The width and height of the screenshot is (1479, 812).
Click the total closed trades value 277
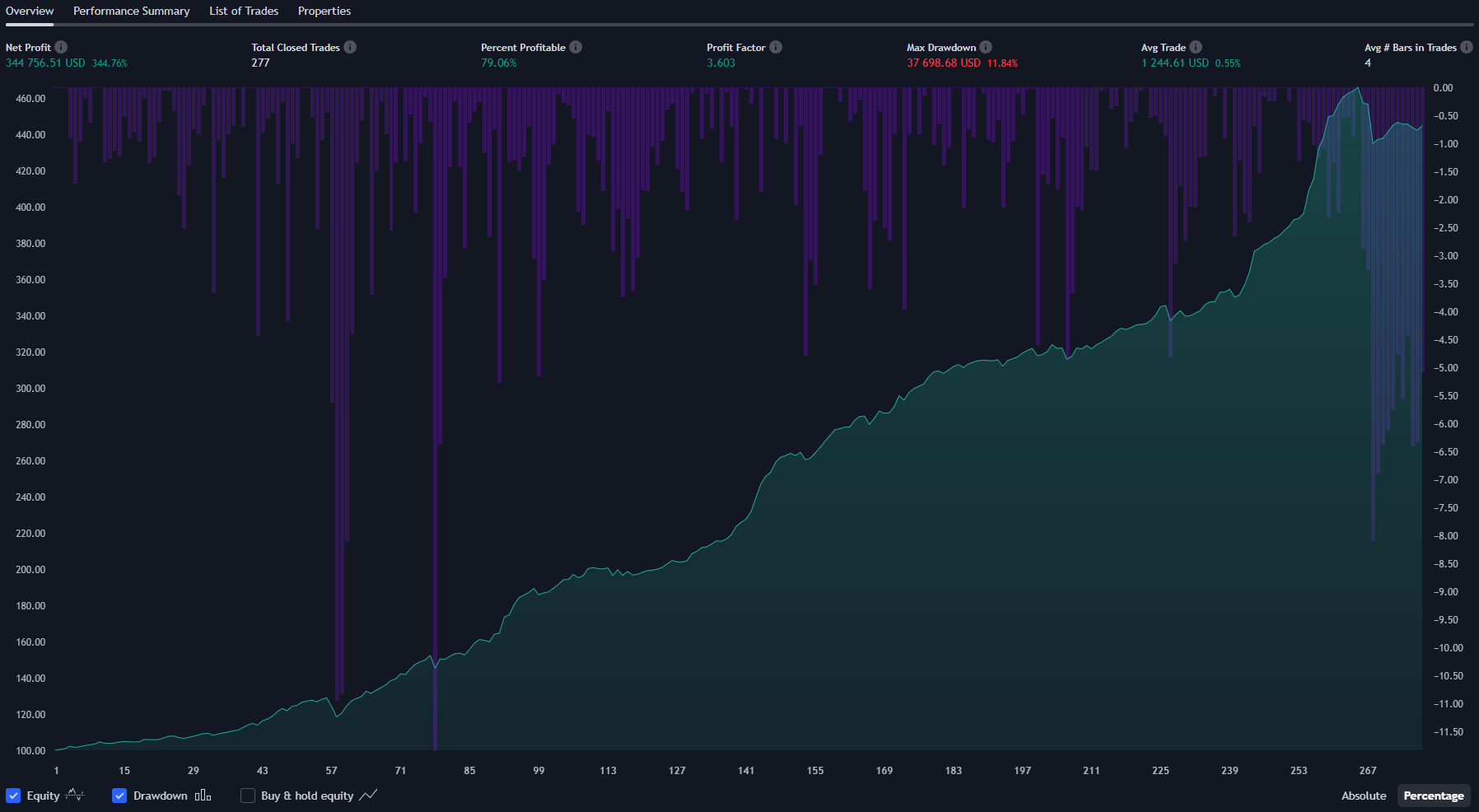point(261,63)
